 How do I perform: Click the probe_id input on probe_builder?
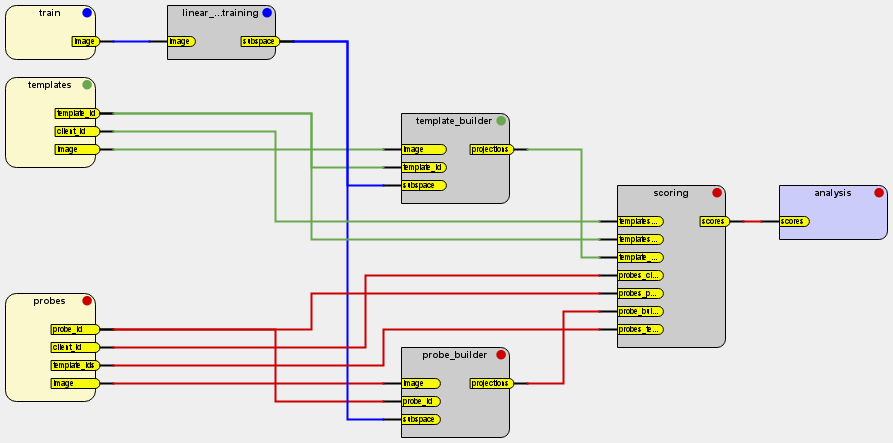tap(421, 401)
